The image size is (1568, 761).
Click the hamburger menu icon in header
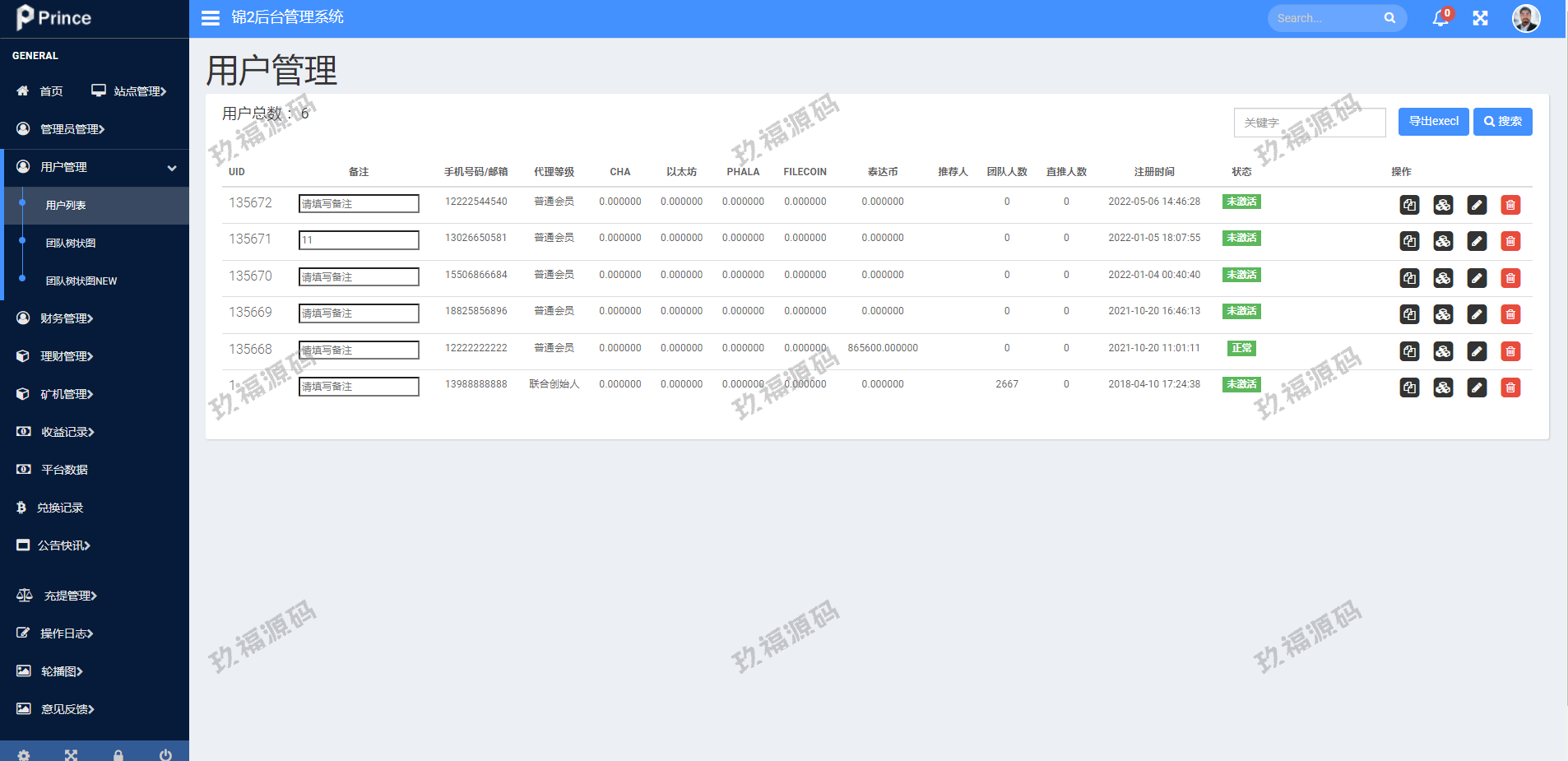click(211, 18)
